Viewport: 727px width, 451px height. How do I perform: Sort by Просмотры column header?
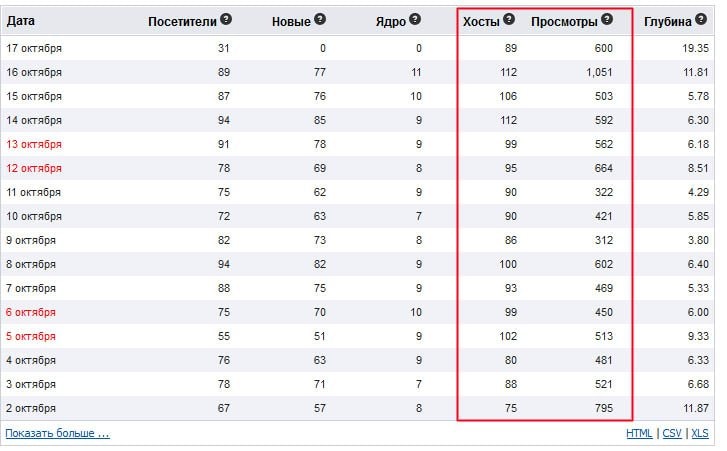[564, 20]
